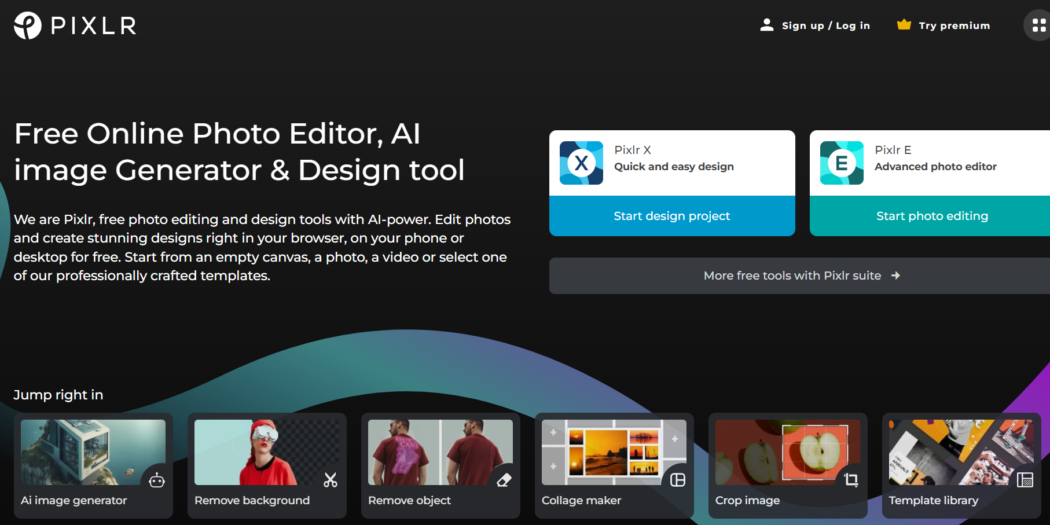The image size is (1050, 525).
Task: Click the user profile silhouette icon
Action: click(767, 25)
